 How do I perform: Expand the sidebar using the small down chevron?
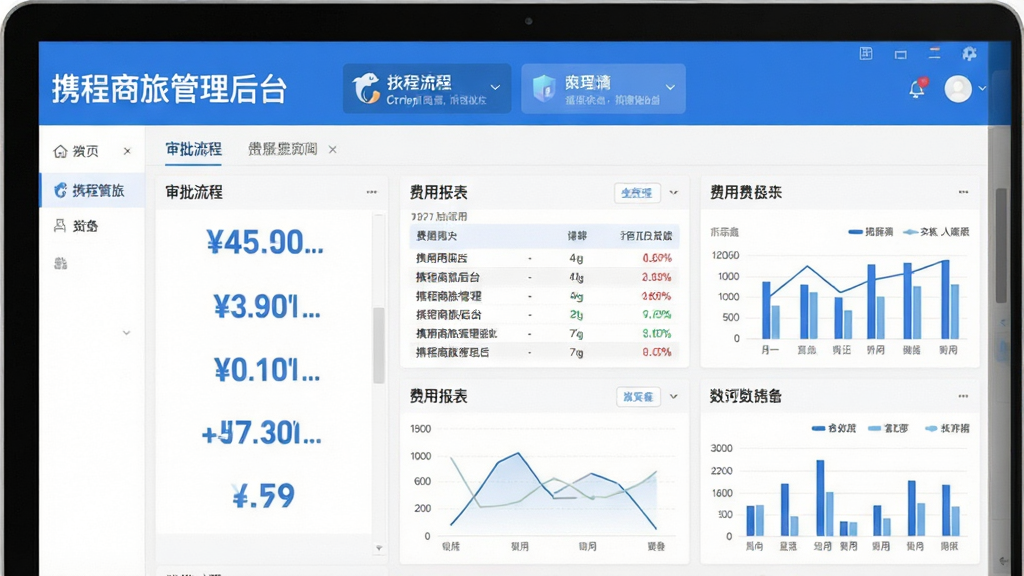tap(126, 333)
